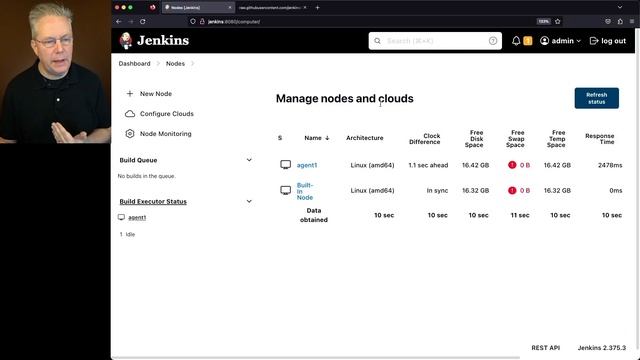Open the agent1 node link in table
The image size is (640, 360).
(307, 165)
